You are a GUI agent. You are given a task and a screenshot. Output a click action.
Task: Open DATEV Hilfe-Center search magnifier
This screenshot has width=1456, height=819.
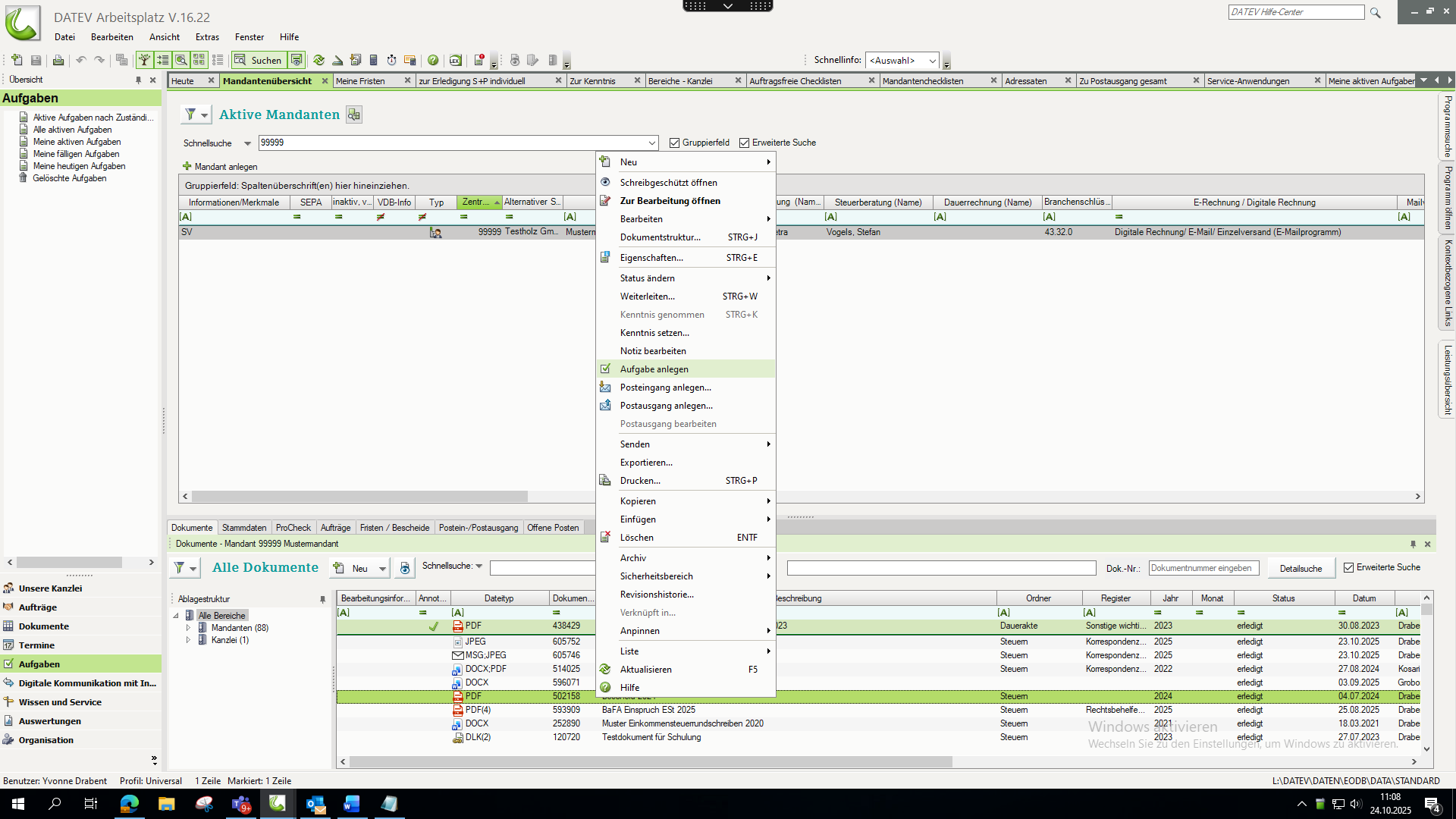click(1375, 13)
